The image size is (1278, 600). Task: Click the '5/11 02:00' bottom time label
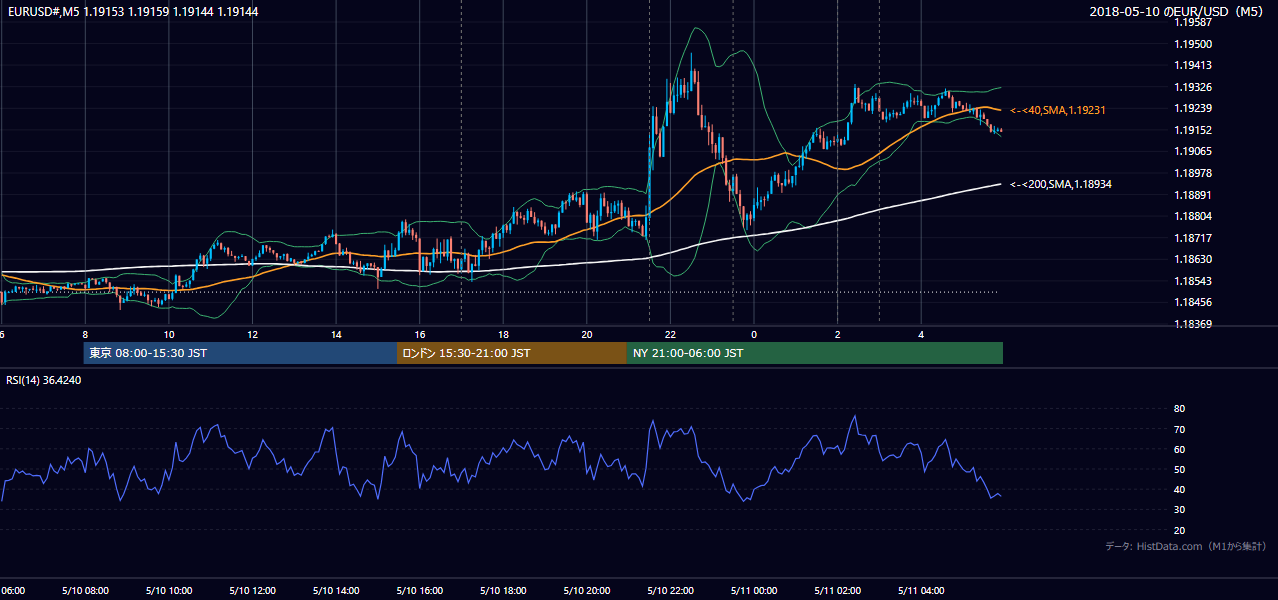point(838,591)
